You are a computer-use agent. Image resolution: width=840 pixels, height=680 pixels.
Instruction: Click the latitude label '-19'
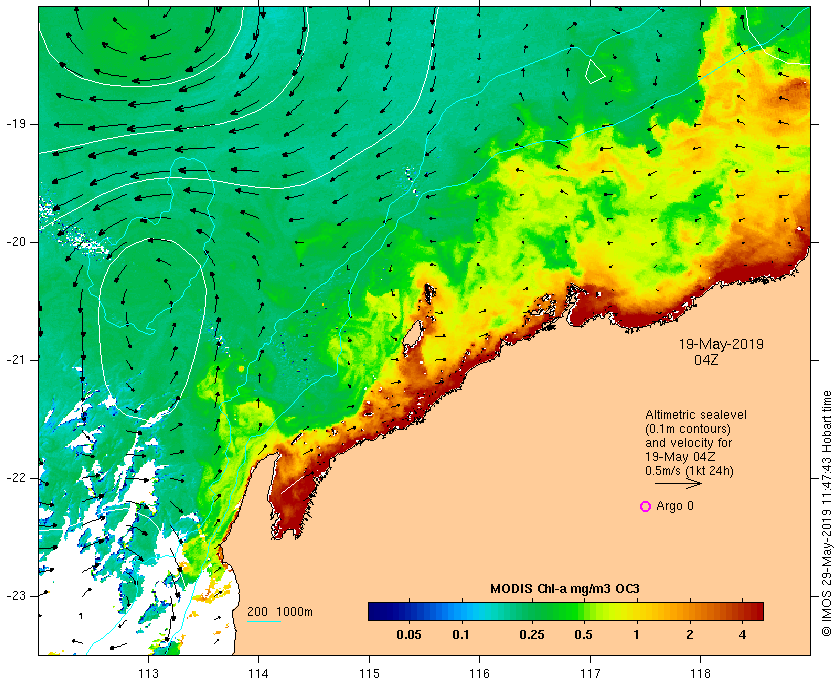16,124
